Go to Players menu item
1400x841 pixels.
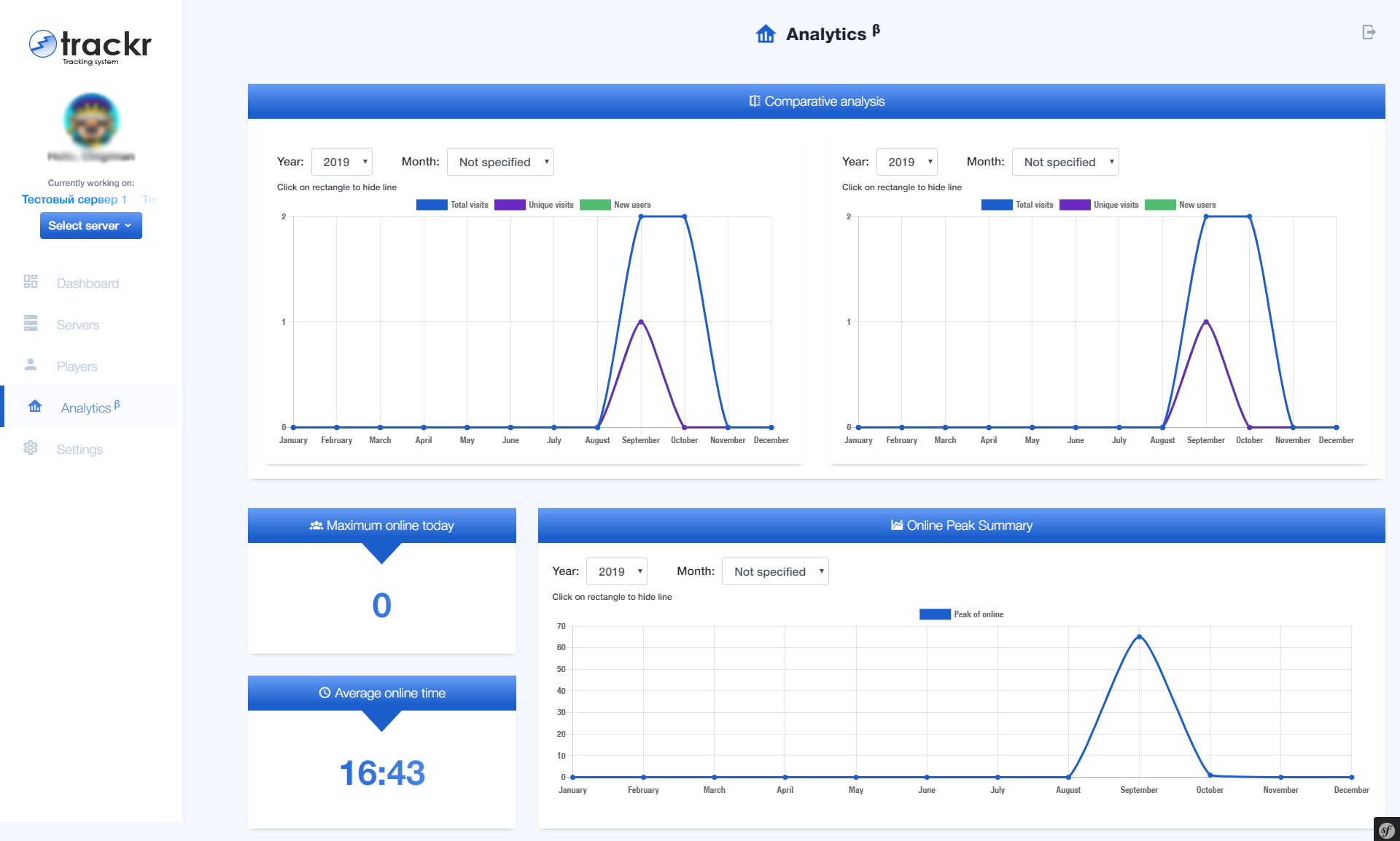[x=77, y=367]
